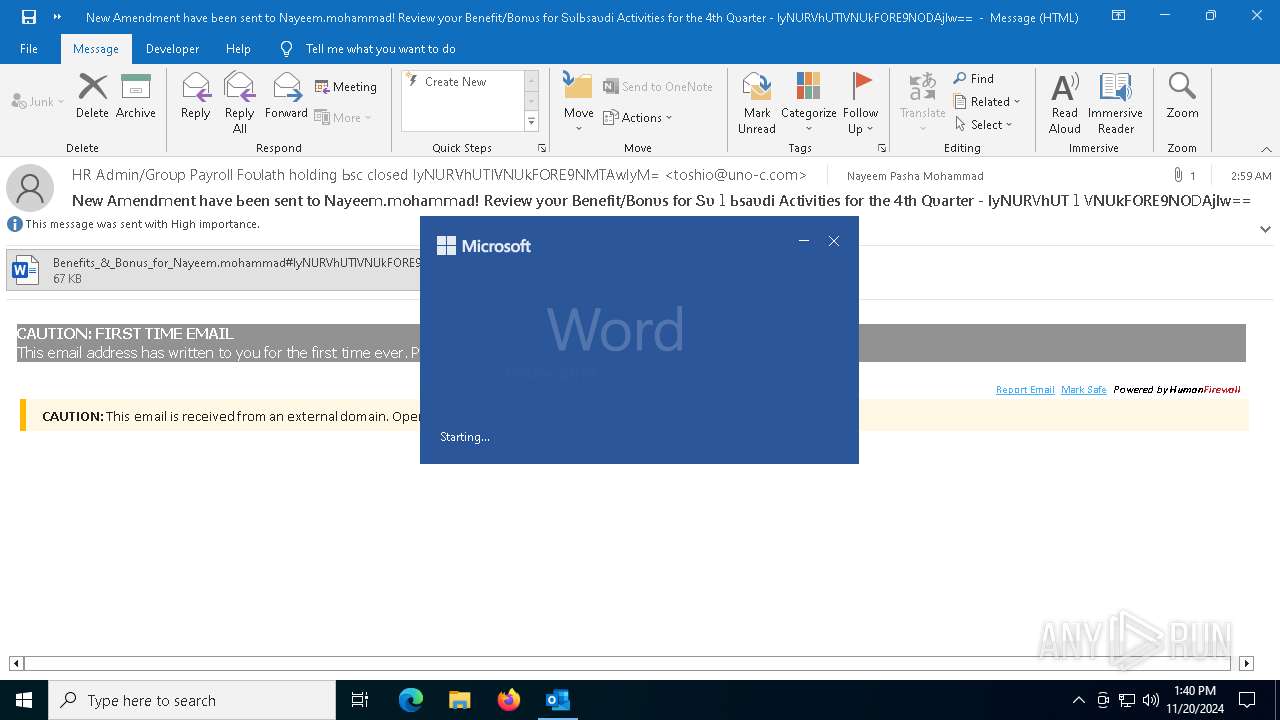This screenshot has width=1280, height=720.
Task: Click Send to OneNote
Action: (658, 87)
